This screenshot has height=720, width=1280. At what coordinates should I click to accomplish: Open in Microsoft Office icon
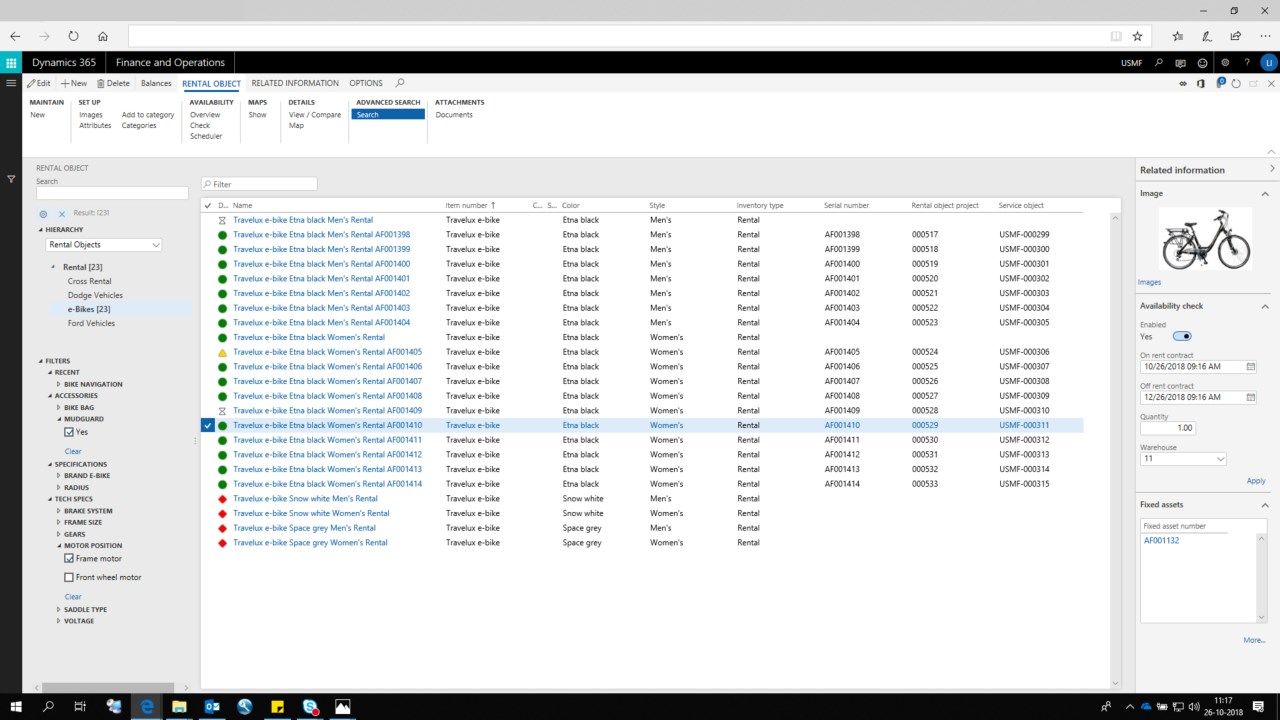(1201, 83)
